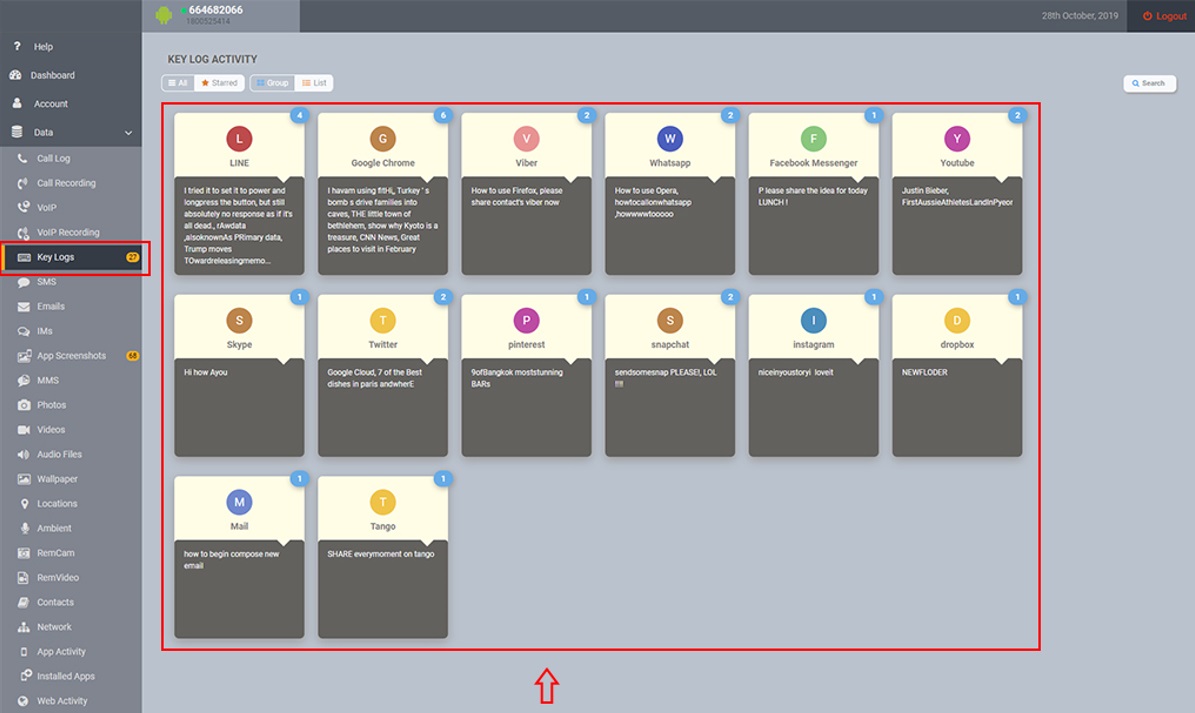The width and height of the screenshot is (1195, 713).
Task: Click the Youtube count badge showing 2
Action: pyautogui.click(x=1017, y=116)
